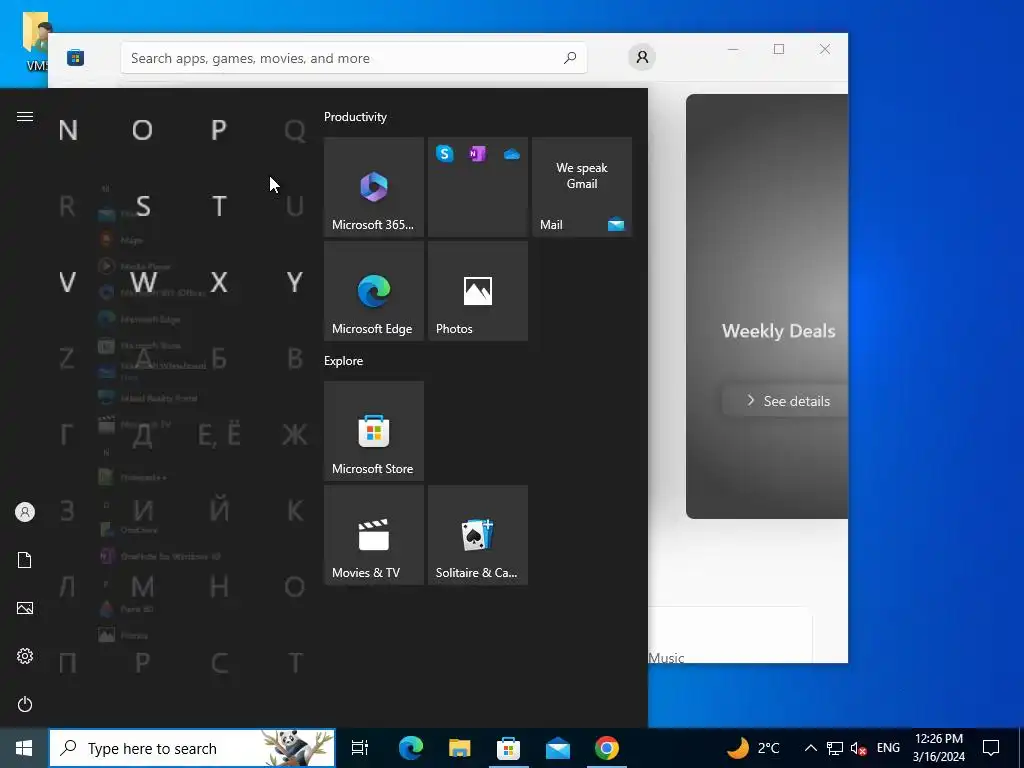Jump to apps starting with letter W
The height and width of the screenshot is (768, 1024).
click(143, 282)
